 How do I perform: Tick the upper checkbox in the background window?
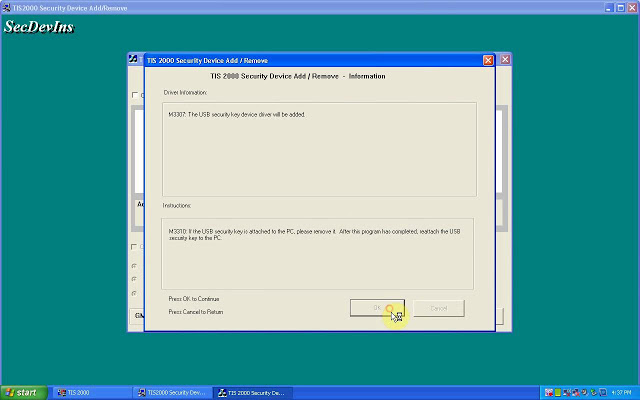[x=134, y=95]
